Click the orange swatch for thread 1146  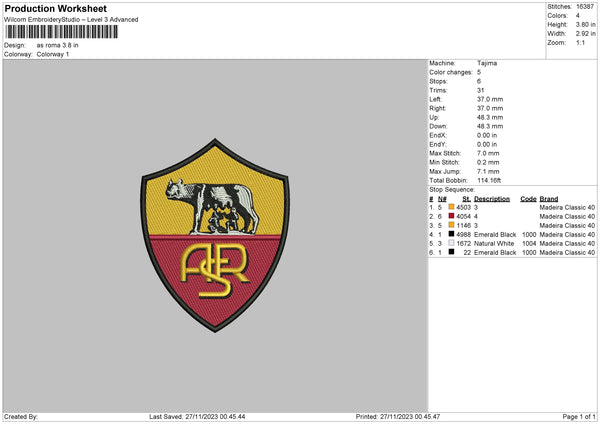[451, 225]
